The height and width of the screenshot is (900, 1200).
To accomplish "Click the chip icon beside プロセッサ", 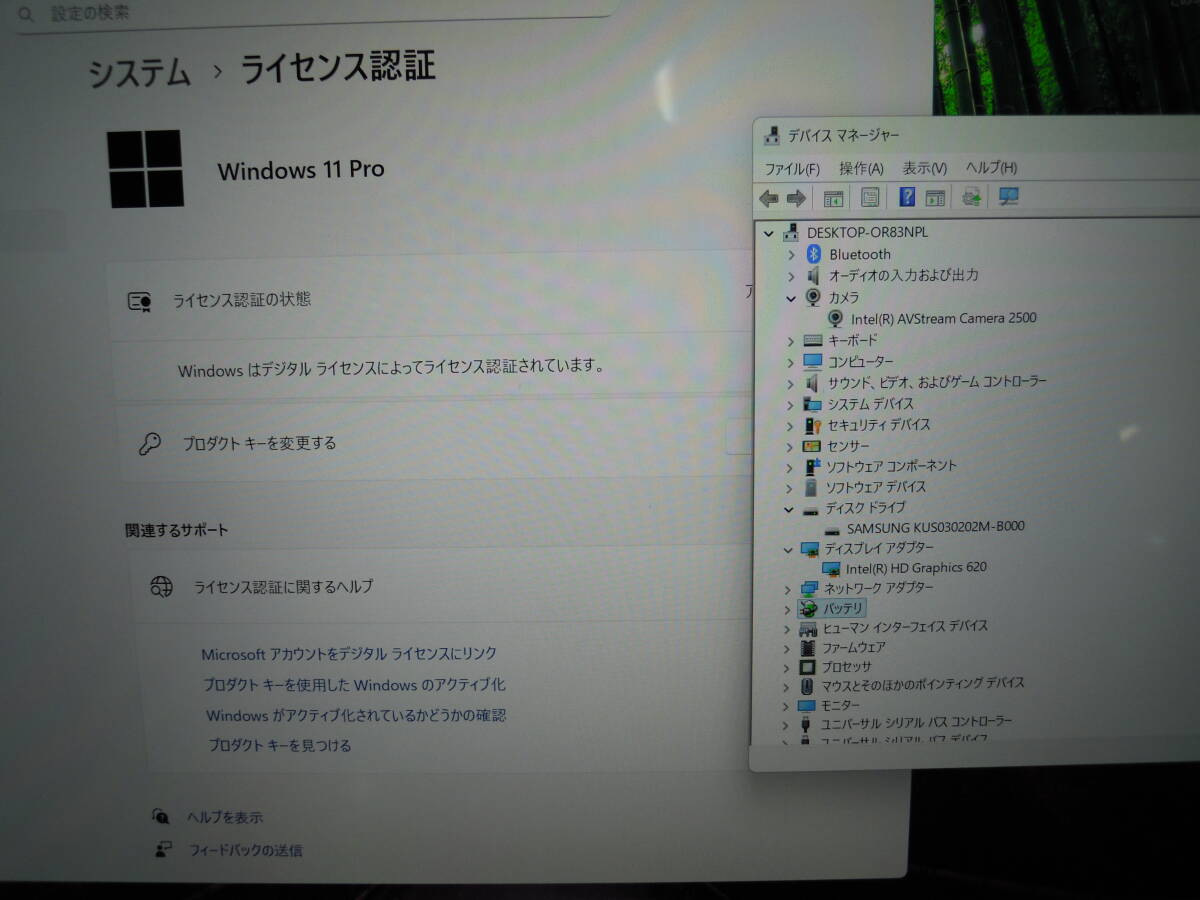I will (x=808, y=667).
